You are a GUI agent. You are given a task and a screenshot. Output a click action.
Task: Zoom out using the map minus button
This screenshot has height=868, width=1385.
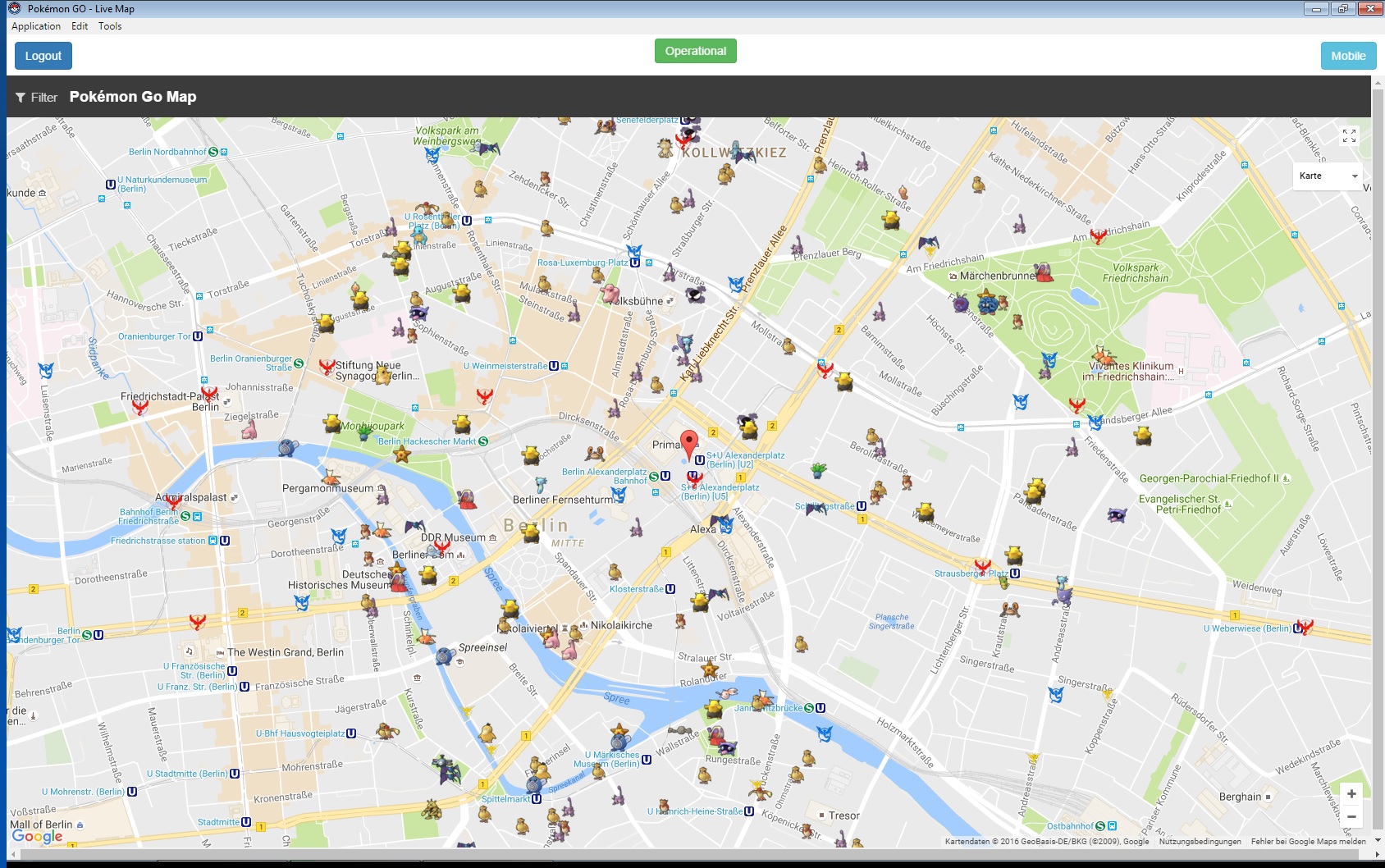click(x=1351, y=816)
